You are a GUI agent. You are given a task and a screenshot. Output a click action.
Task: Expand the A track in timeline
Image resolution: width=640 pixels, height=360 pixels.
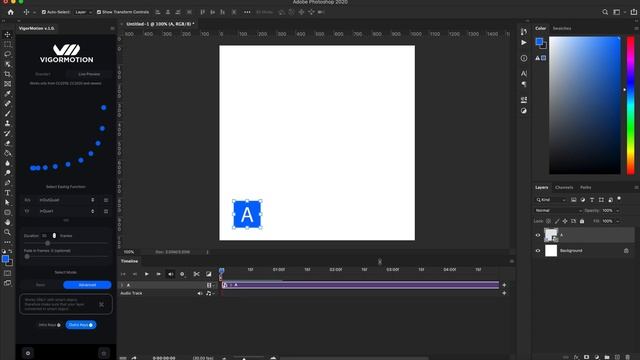122,285
